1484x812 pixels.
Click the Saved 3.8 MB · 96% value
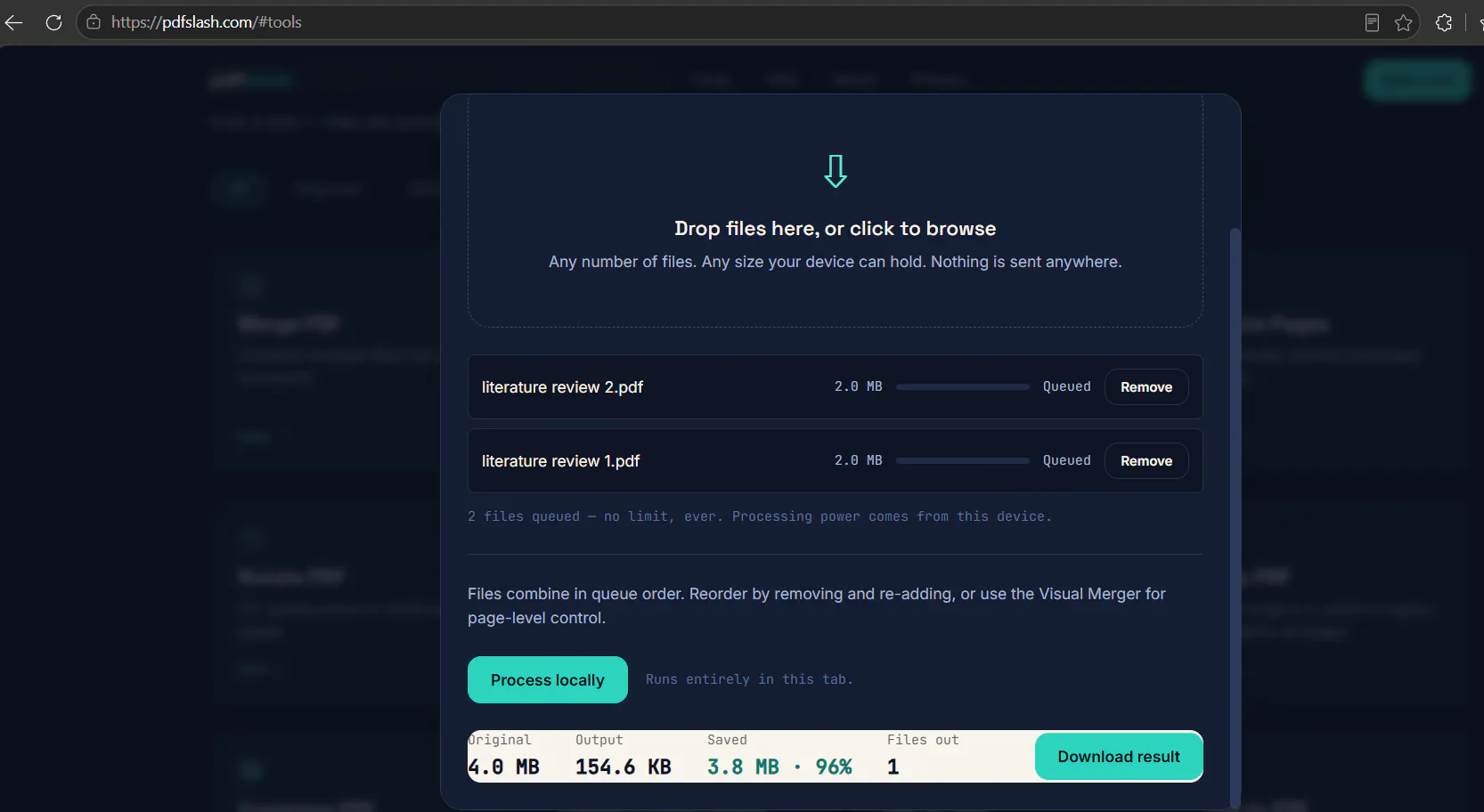(779, 767)
